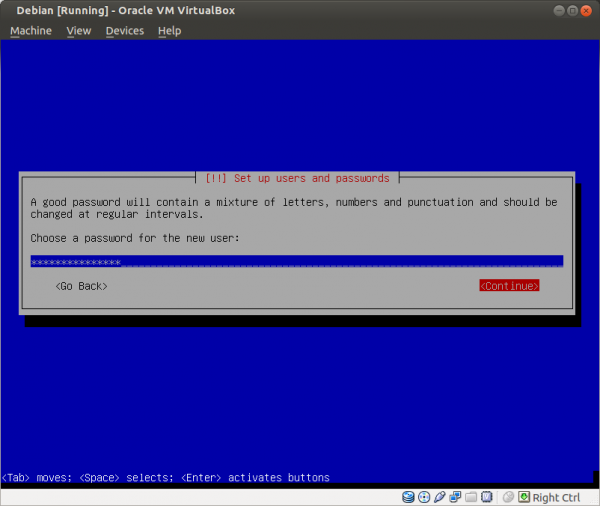
Task: Close the VirtualBox window
Action: point(586,10)
